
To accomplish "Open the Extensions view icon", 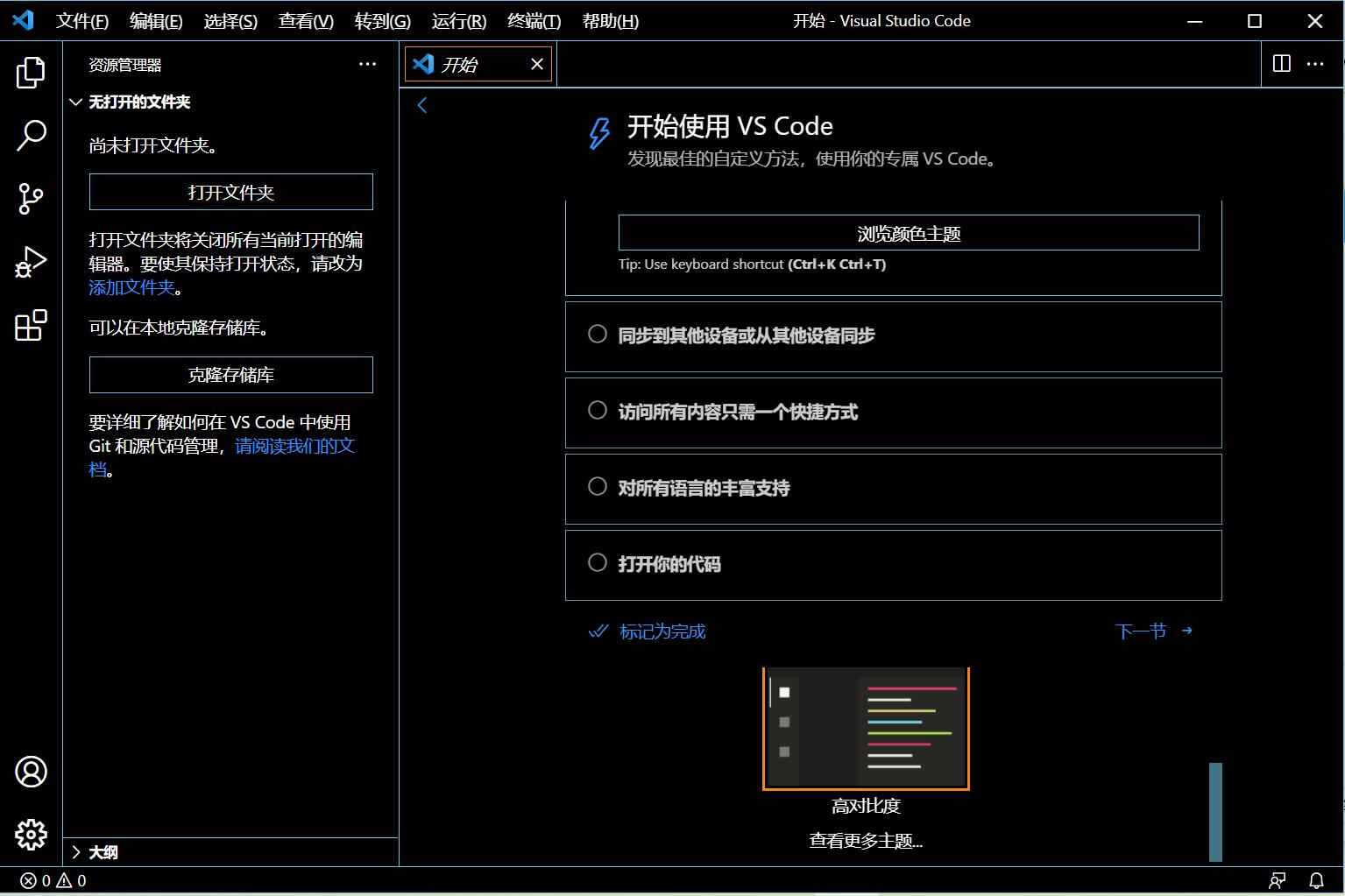I will (x=31, y=325).
